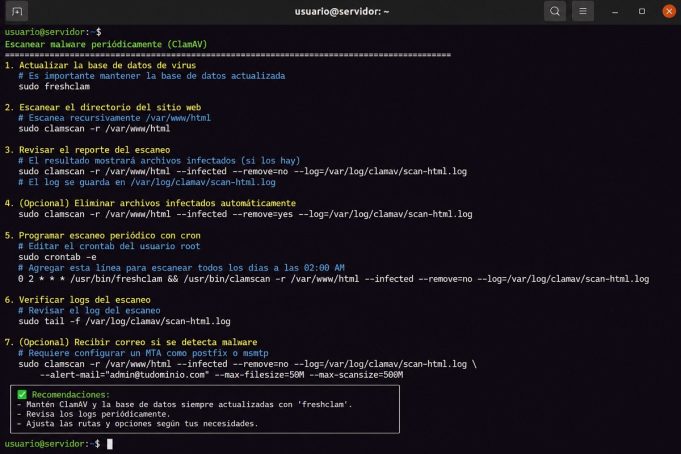Minimize the terminal window

[615, 12]
